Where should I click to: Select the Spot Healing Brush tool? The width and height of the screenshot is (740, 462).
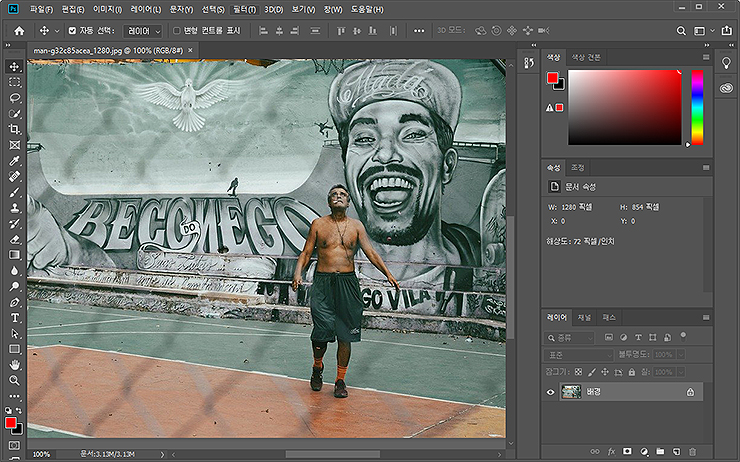pyautogui.click(x=15, y=176)
